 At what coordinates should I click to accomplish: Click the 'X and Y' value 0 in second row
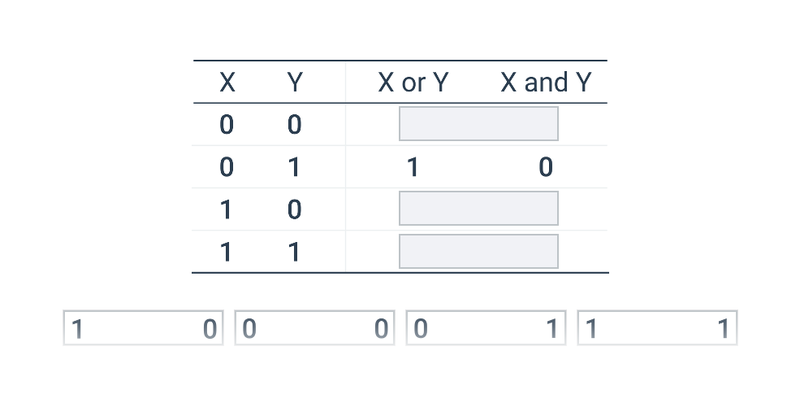[546, 167]
